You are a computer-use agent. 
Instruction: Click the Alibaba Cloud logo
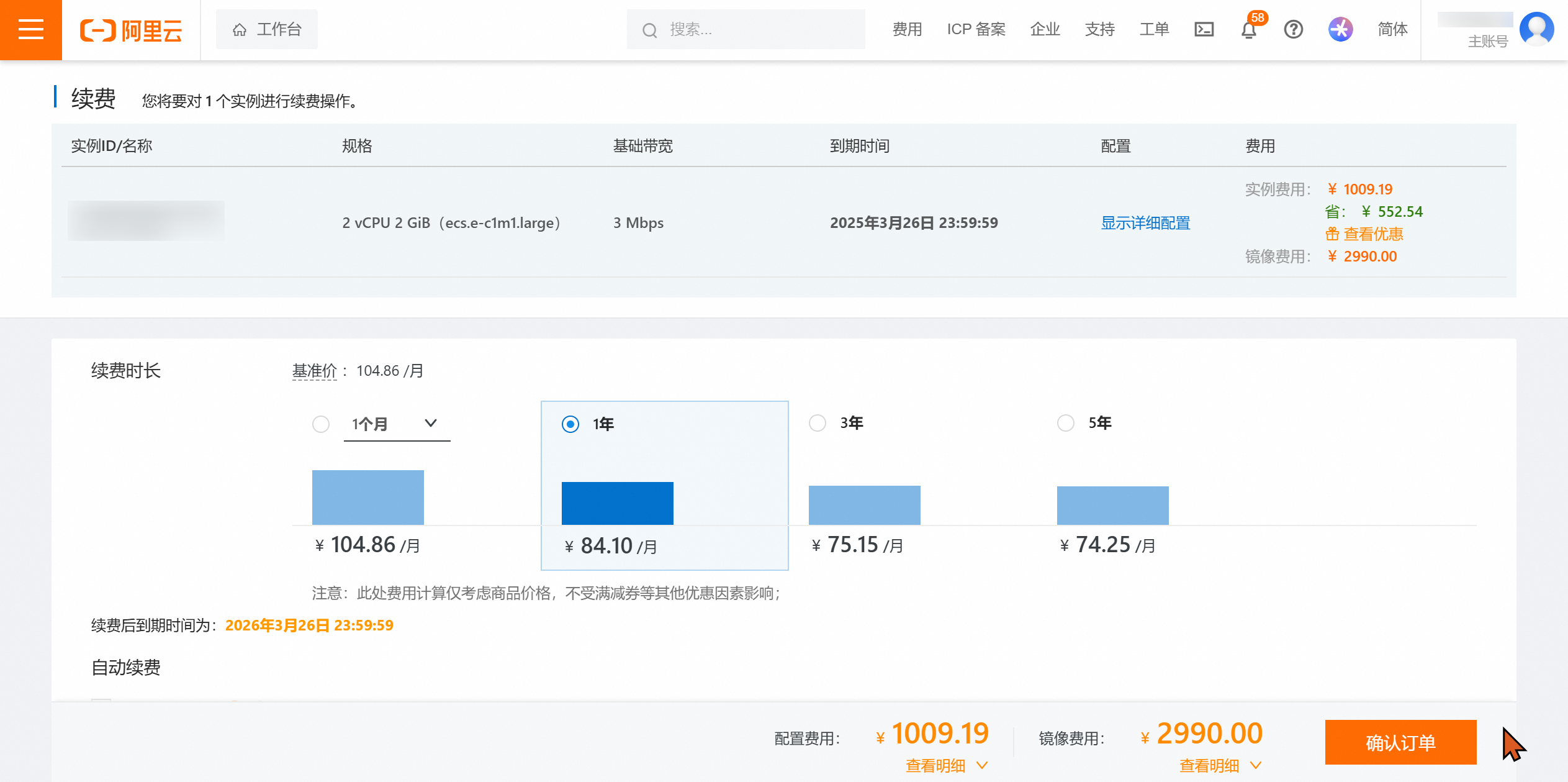(131, 30)
